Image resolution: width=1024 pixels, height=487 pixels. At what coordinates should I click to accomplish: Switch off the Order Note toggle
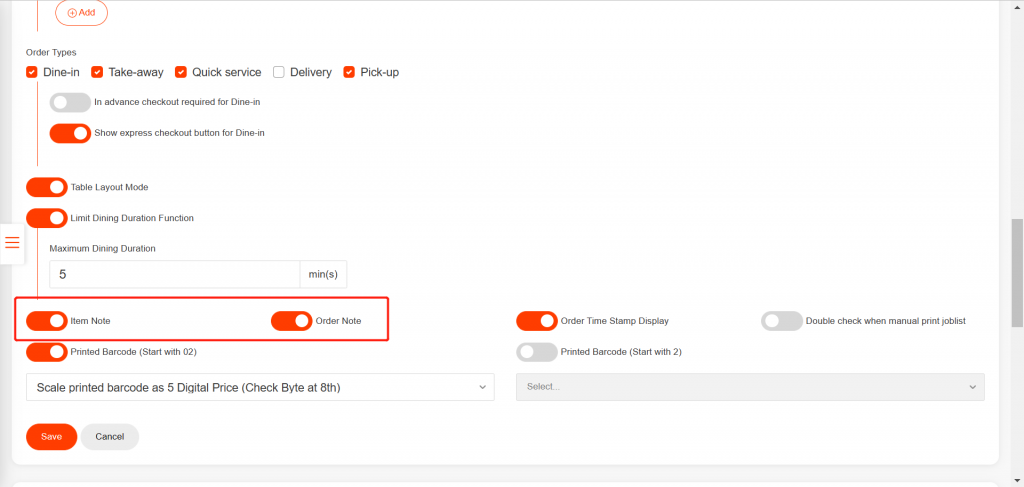point(292,321)
